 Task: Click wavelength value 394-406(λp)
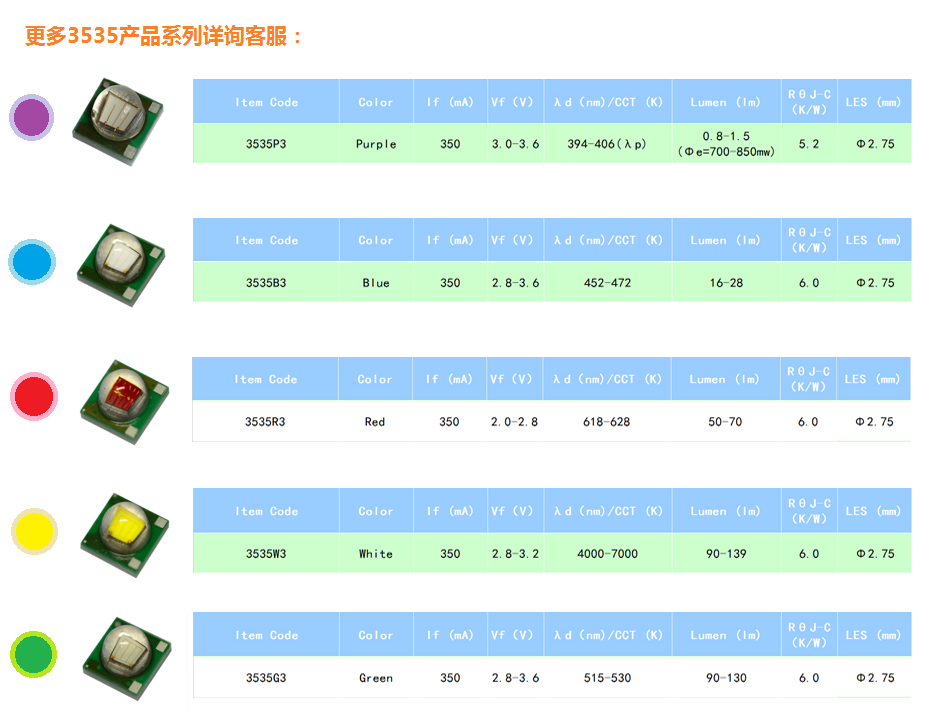click(607, 144)
